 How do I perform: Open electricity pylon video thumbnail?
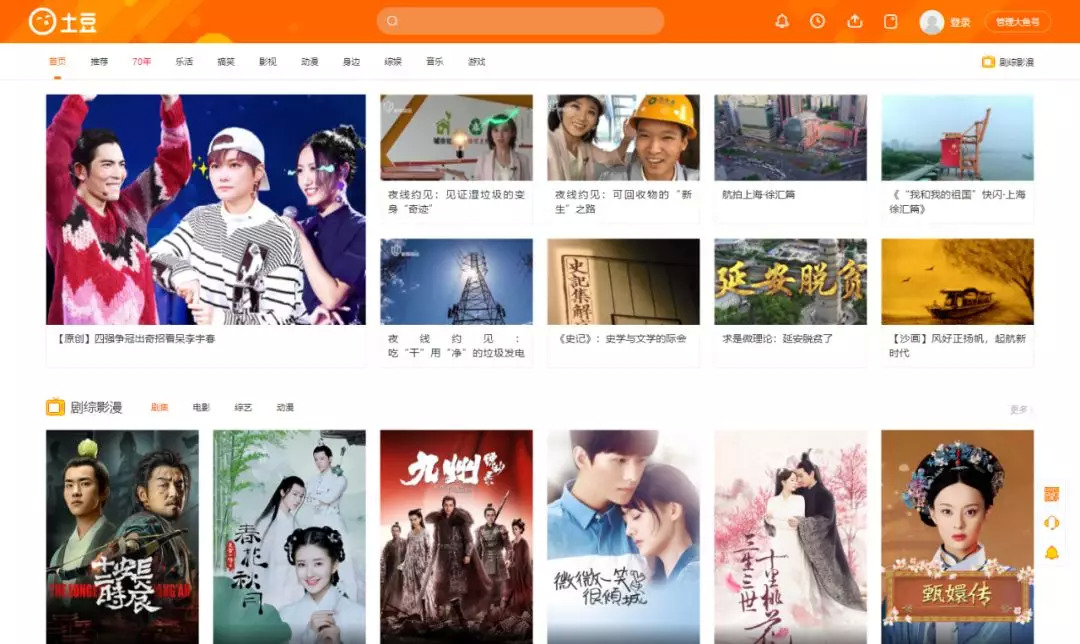(456, 282)
